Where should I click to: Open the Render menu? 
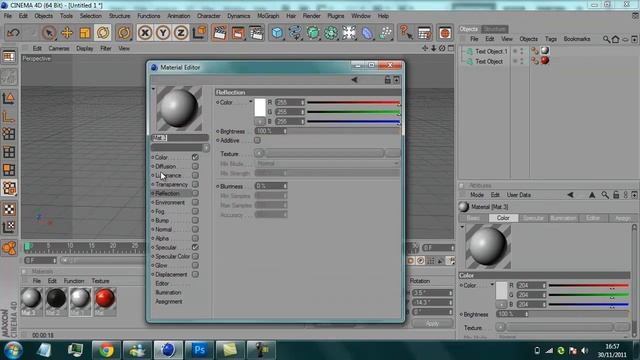pos(311,16)
